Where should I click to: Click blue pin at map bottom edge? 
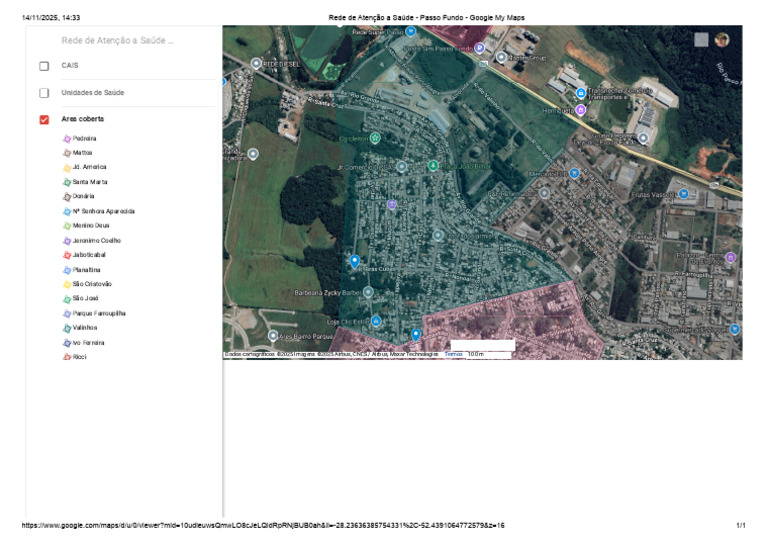[x=415, y=335]
